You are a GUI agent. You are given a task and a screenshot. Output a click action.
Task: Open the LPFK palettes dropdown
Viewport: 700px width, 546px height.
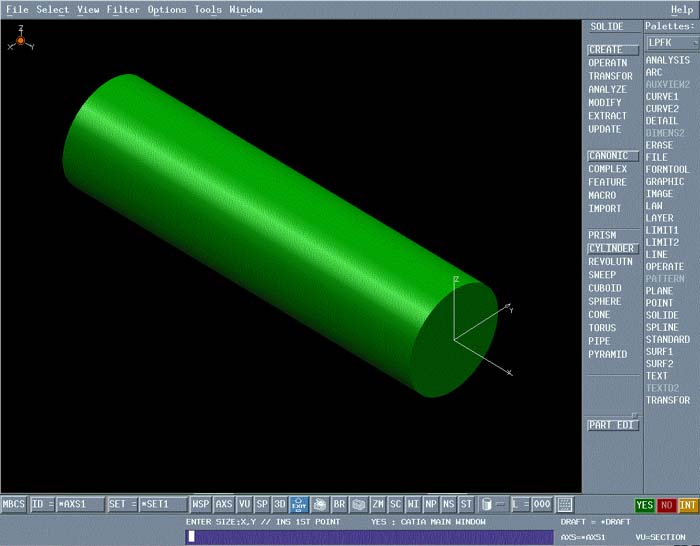click(668, 43)
